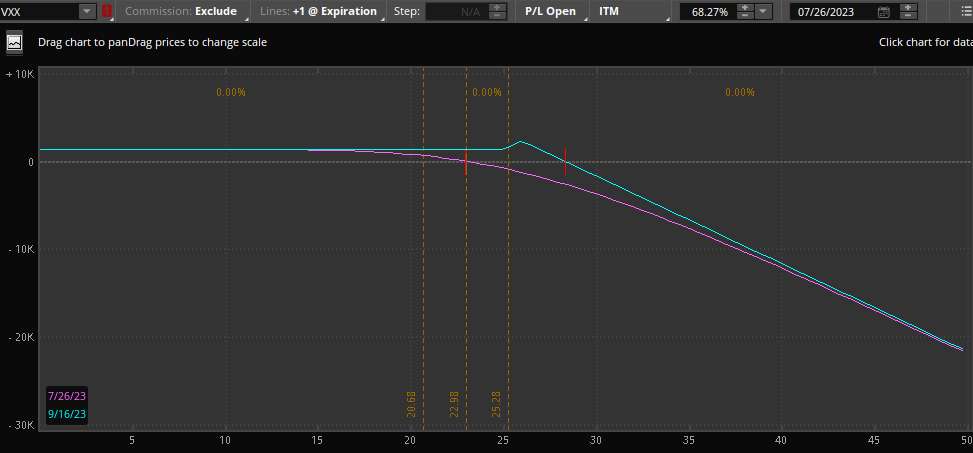Increment the 07/26/2023 date stepper
Image resolution: width=973 pixels, height=453 pixels.
(907, 8)
